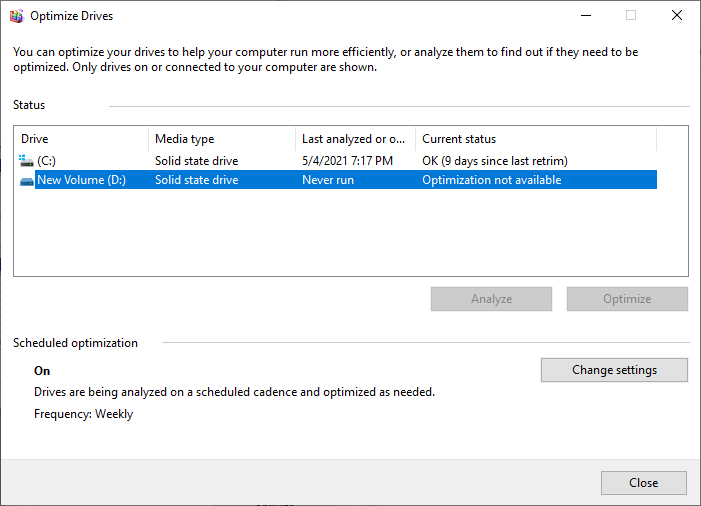This screenshot has width=701, height=506.
Task: Sort the list by Drive column header
Action: [x=81, y=139]
